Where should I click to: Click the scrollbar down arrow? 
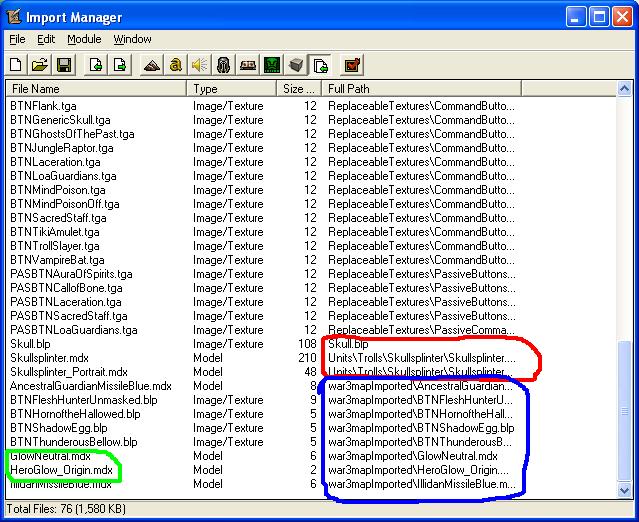(624, 490)
